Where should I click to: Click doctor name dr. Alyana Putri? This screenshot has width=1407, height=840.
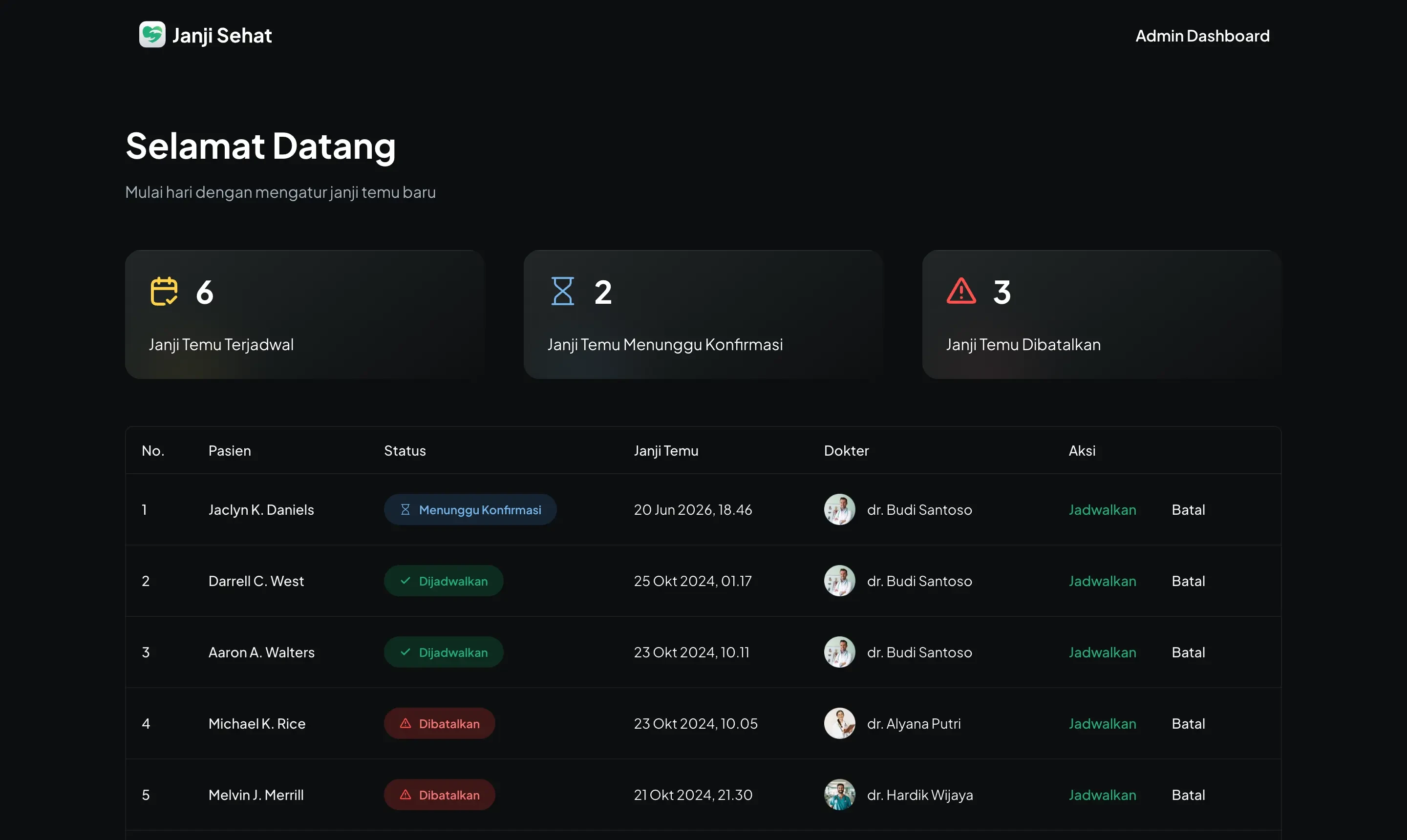(x=914, y=724)
